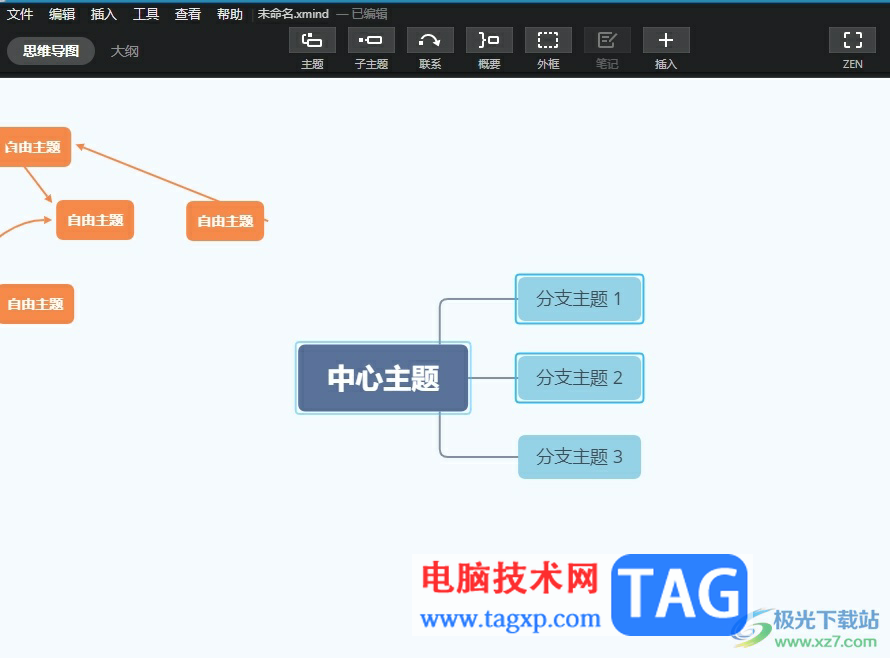Open the 插入 menu in menu bar
Screen dimensions: 890x658
104,14
